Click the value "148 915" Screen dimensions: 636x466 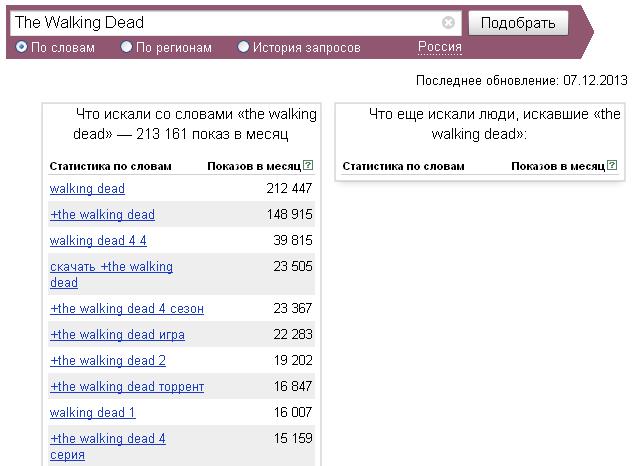point(289,215)
